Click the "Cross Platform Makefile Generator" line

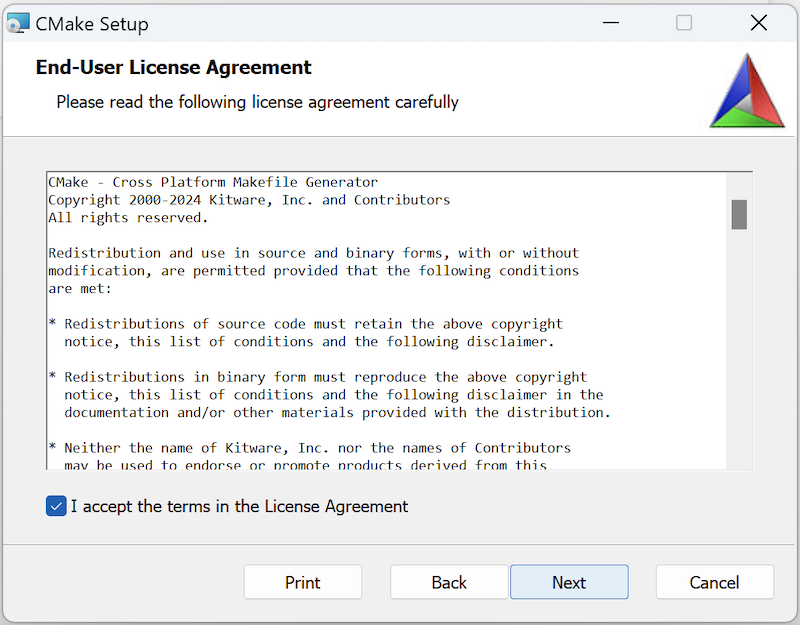(x=213, y=182)
